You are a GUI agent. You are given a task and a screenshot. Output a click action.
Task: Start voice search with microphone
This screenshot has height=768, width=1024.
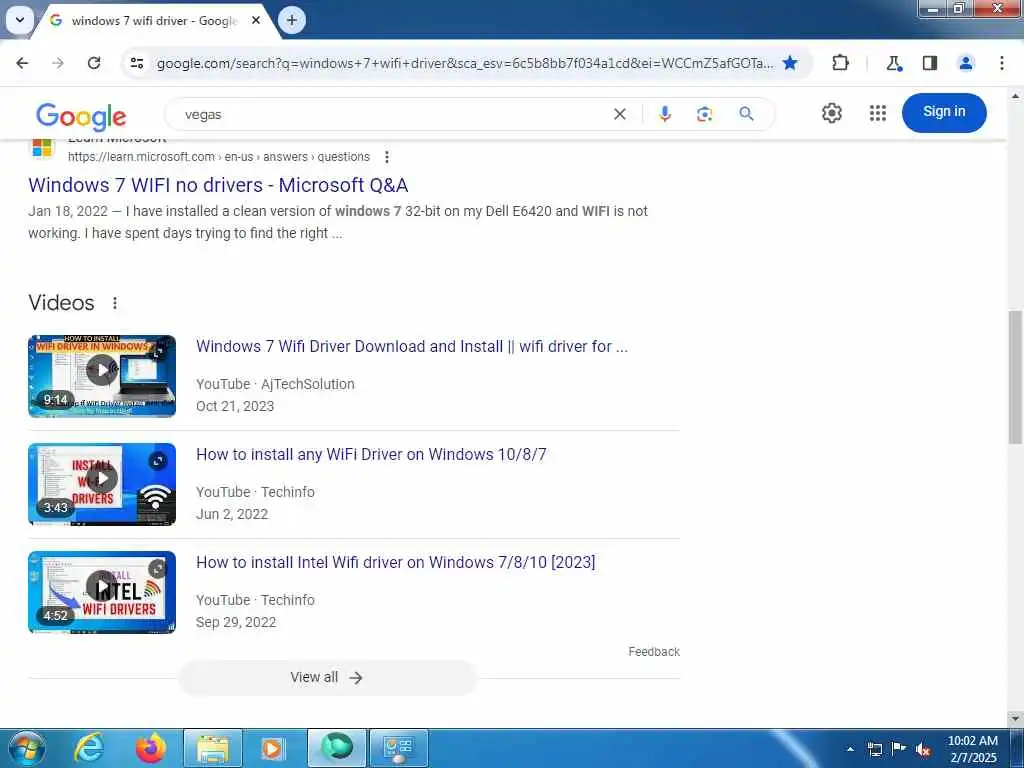click(665, 114)
